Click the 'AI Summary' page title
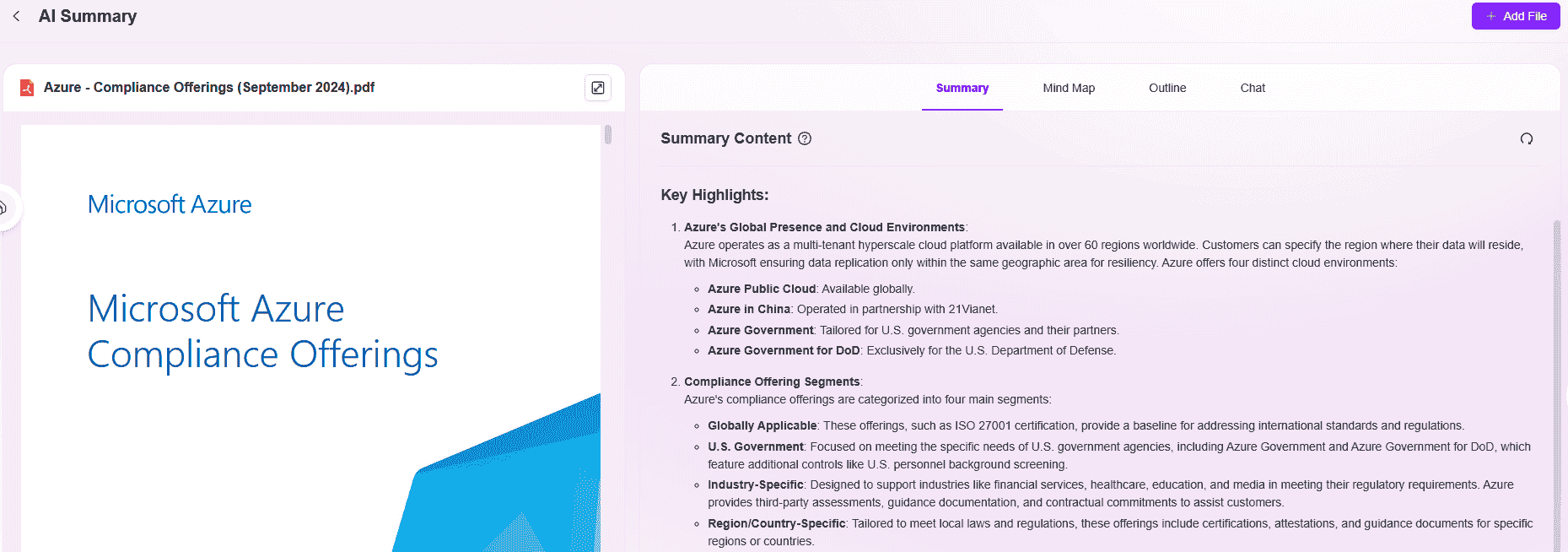1568x552 pixels. 88,16
